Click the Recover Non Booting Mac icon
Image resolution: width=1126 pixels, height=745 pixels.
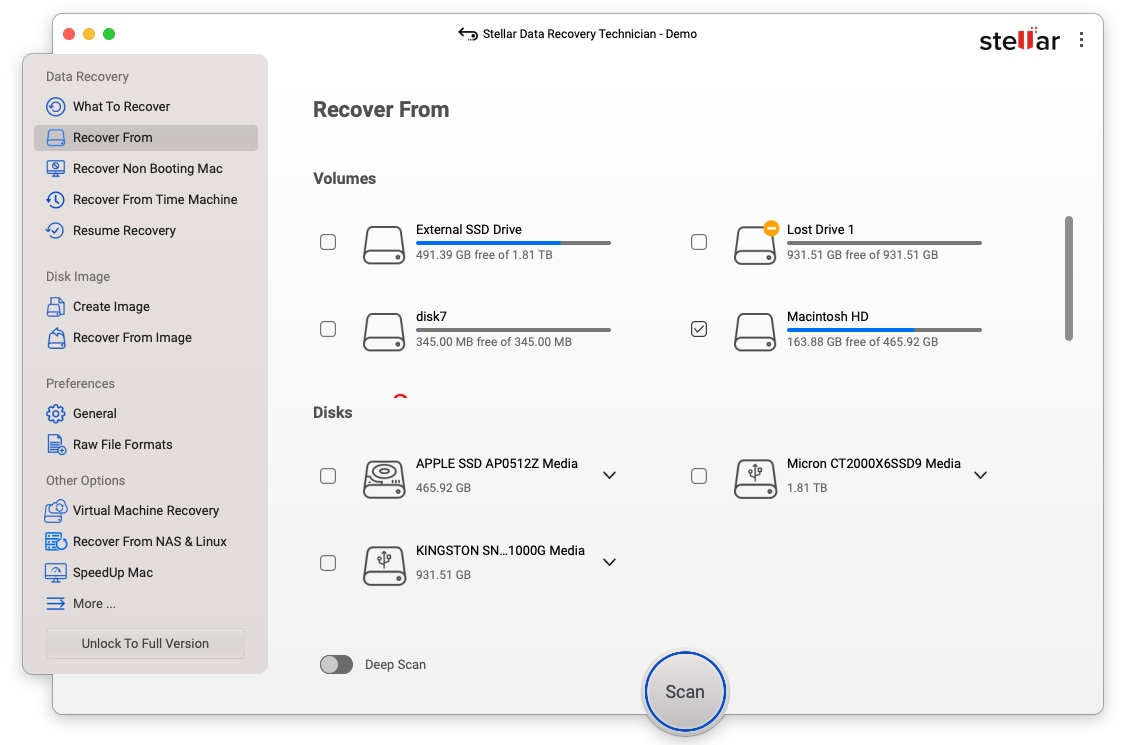(x=55, y=169)
